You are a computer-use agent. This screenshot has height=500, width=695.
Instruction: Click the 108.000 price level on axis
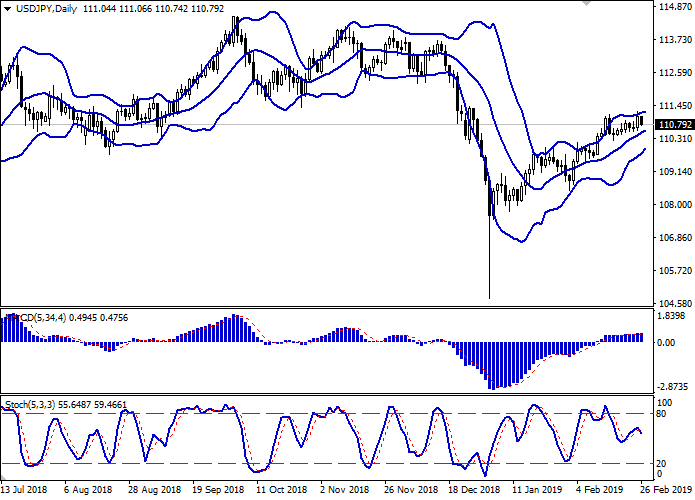[675, 205]
